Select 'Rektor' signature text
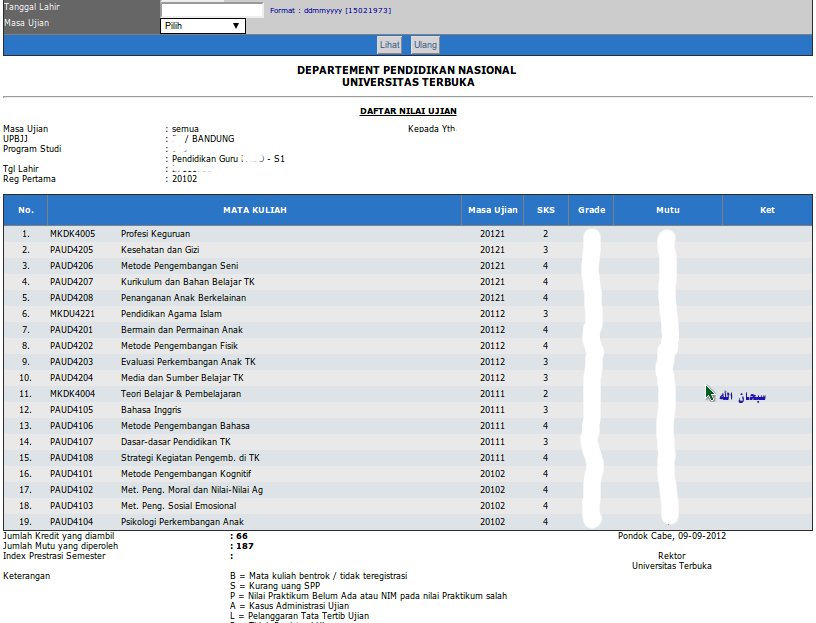This screenshot has width=816, height=623. pyautogui.click(x=671, y=556)
